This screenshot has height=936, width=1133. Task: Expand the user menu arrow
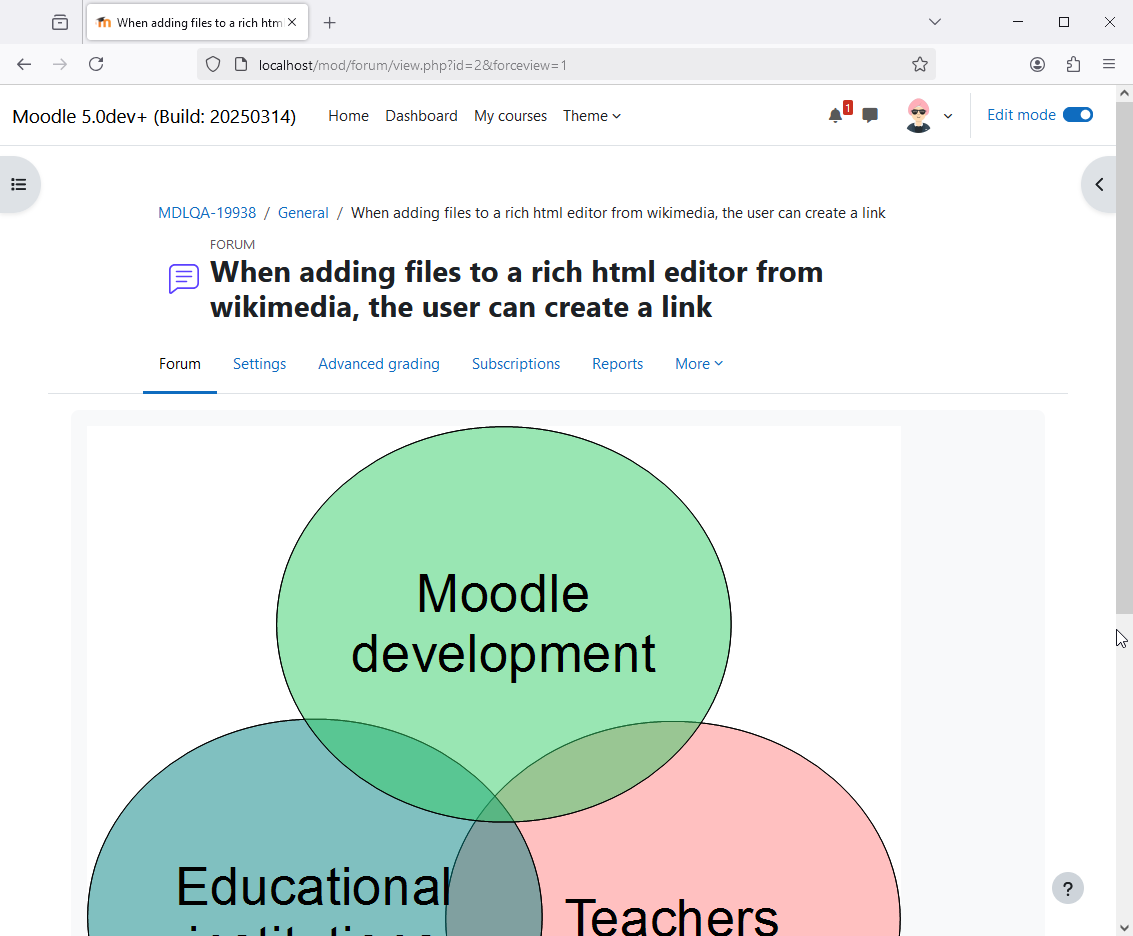(x=947, y=116)
